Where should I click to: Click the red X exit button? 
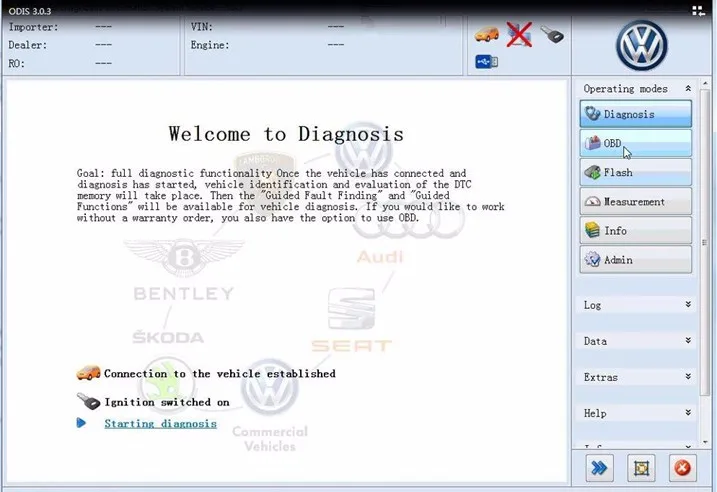point(683,468)
